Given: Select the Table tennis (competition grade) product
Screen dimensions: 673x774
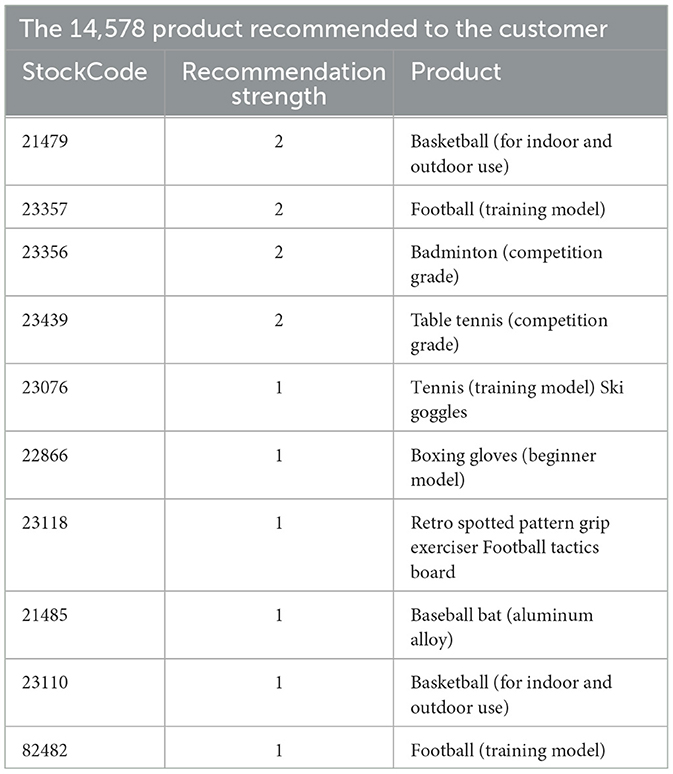Looking at the screenshot, I should (x=509, y=332).
